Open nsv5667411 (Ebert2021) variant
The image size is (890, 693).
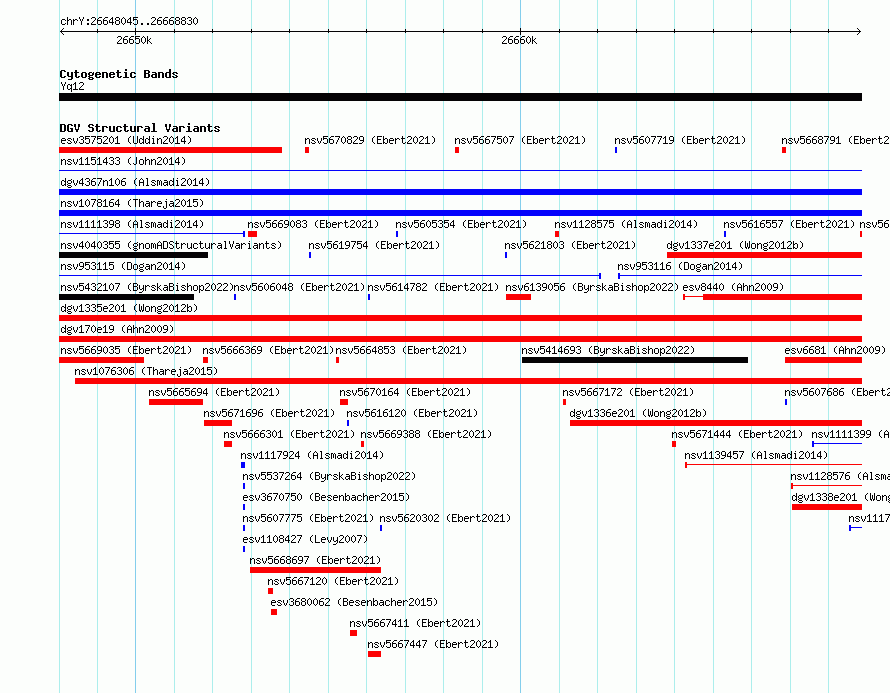coord(415,623)
